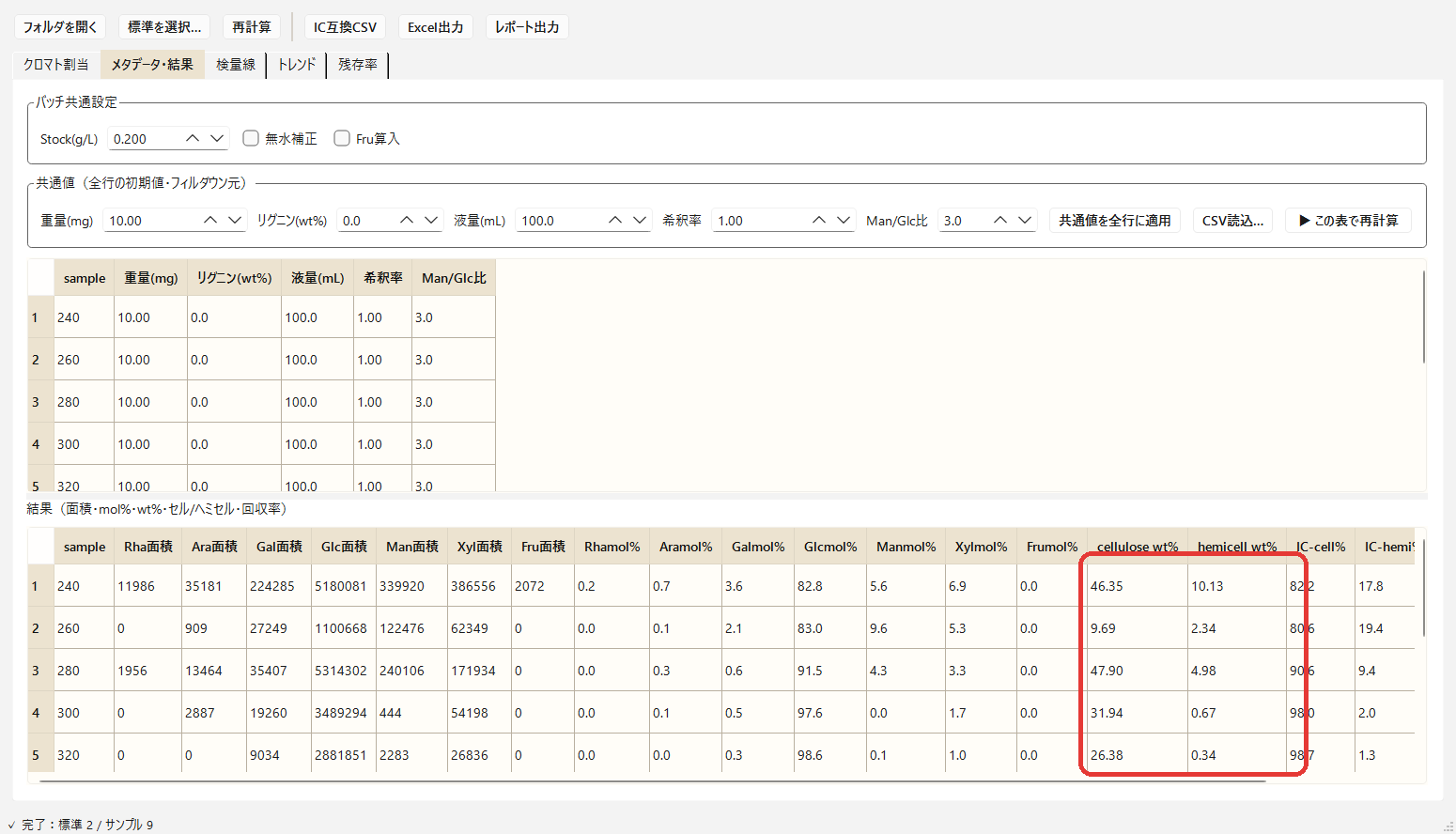
Task: Select the cell with value 5180081
Action: tap(344, 586)
